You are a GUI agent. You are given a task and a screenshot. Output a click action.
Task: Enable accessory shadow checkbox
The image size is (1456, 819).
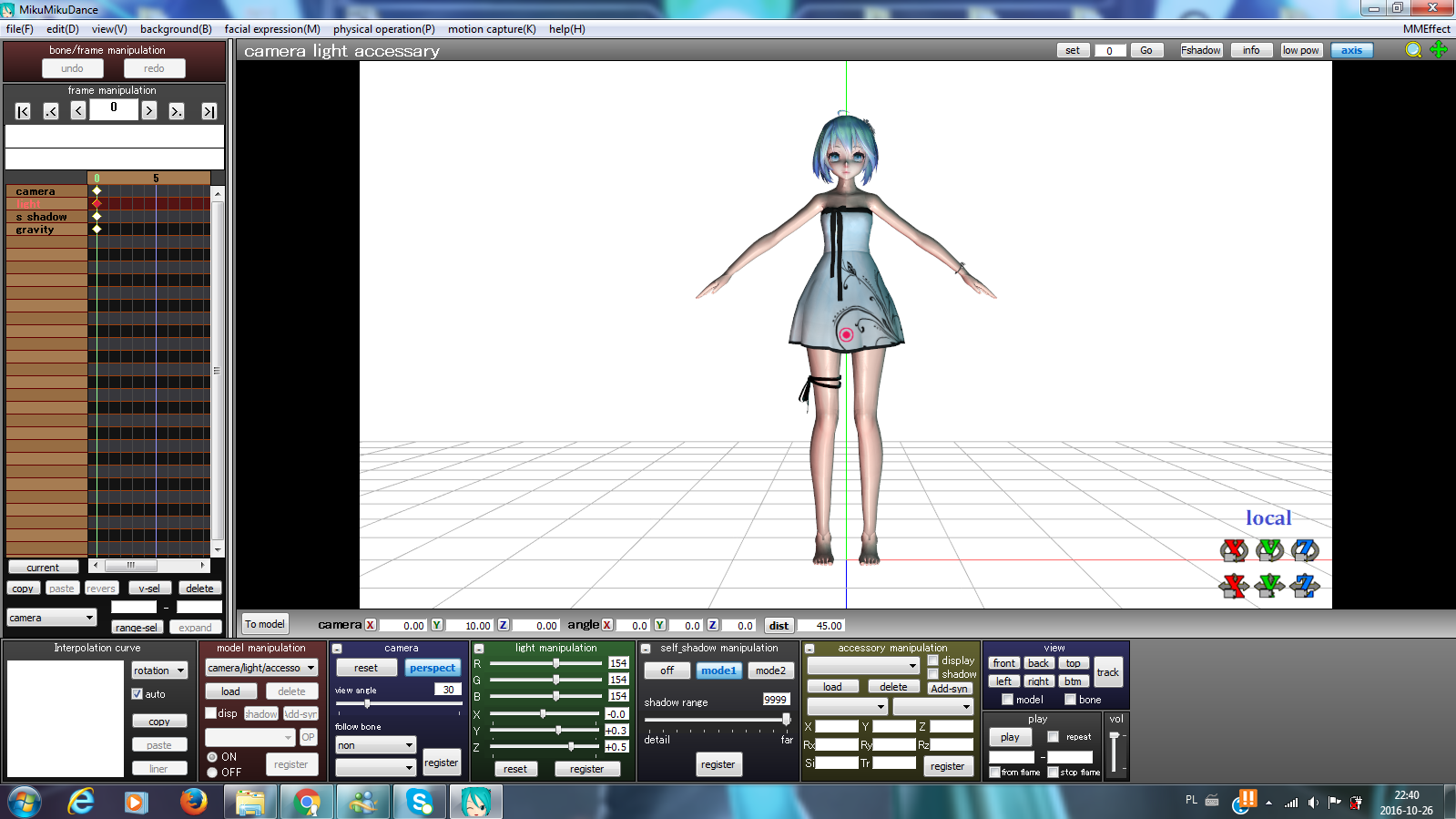(933, 674)
